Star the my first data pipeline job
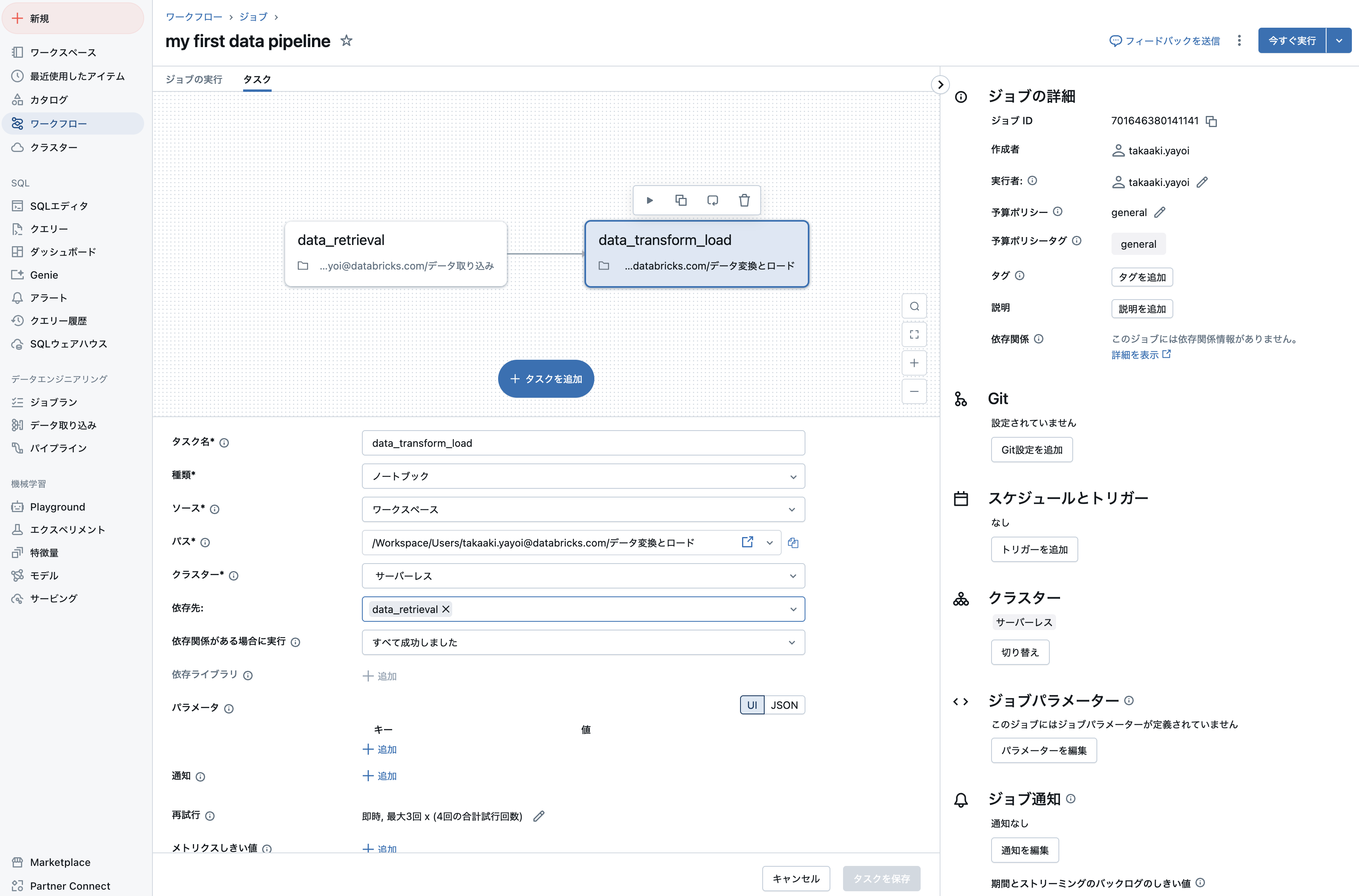This screenshot has height=896, width=1359. coord(346,41)
